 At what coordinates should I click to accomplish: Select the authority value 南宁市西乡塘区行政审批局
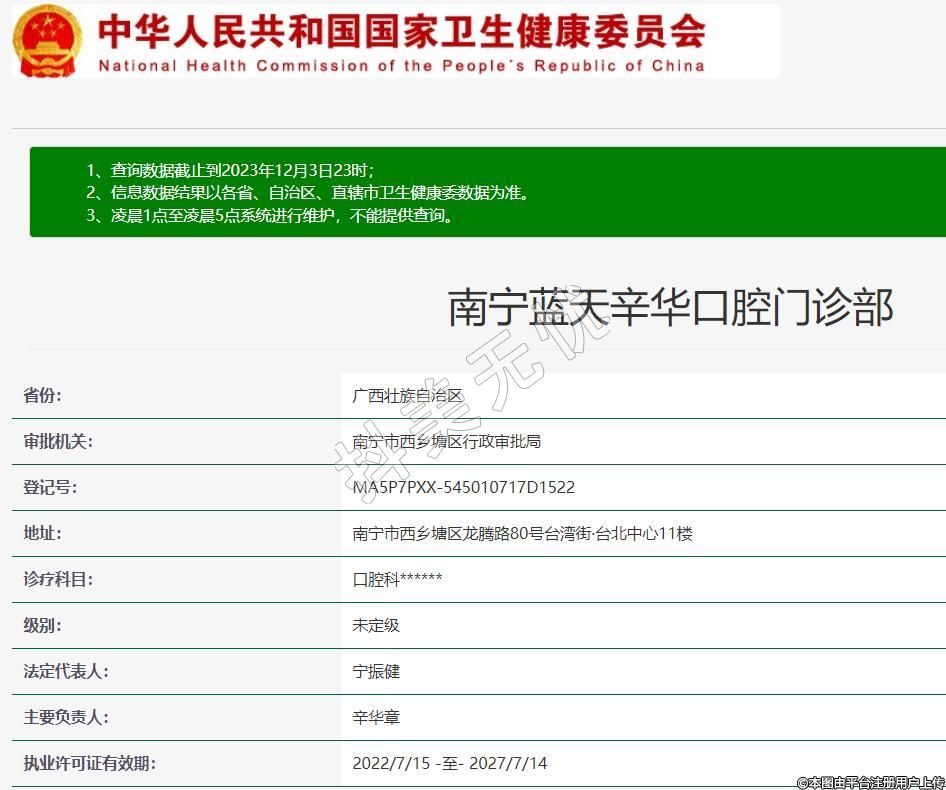coord(446,441)
